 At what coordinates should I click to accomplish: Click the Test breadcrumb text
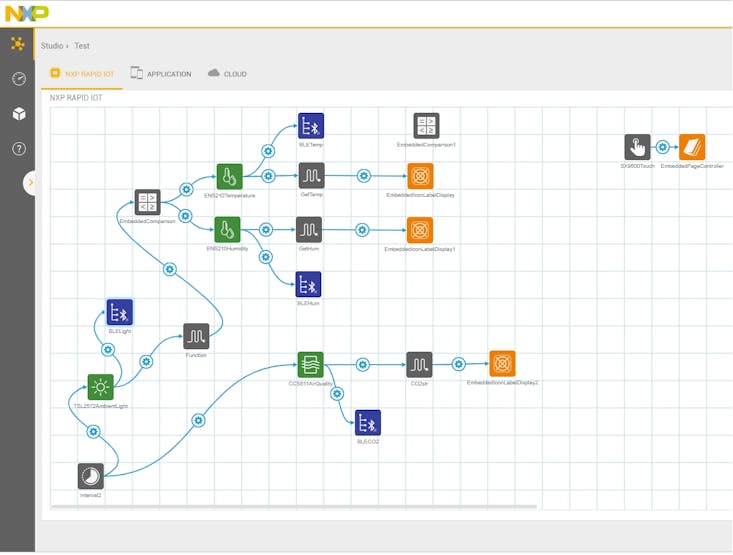[82, 46]
